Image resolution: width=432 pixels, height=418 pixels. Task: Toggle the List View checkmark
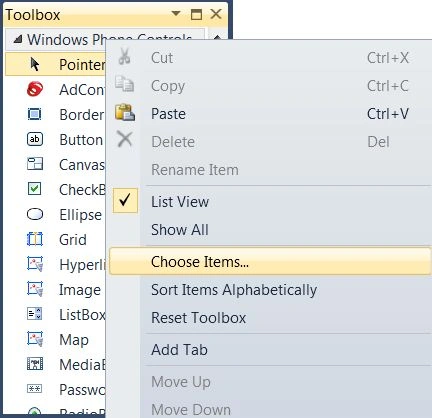coord(125,201)
